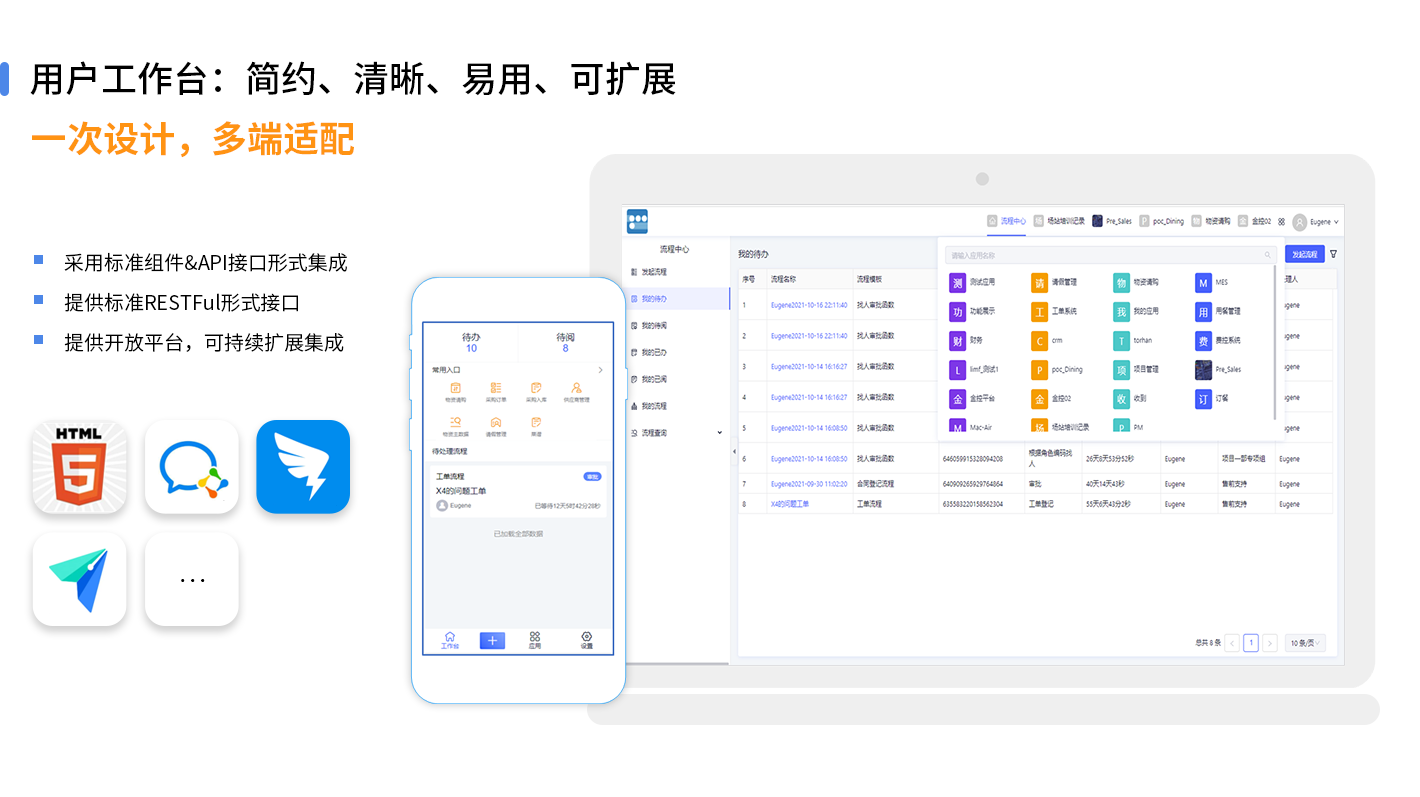Open the 10条/页 page size dropdown

pos(1305,643)
